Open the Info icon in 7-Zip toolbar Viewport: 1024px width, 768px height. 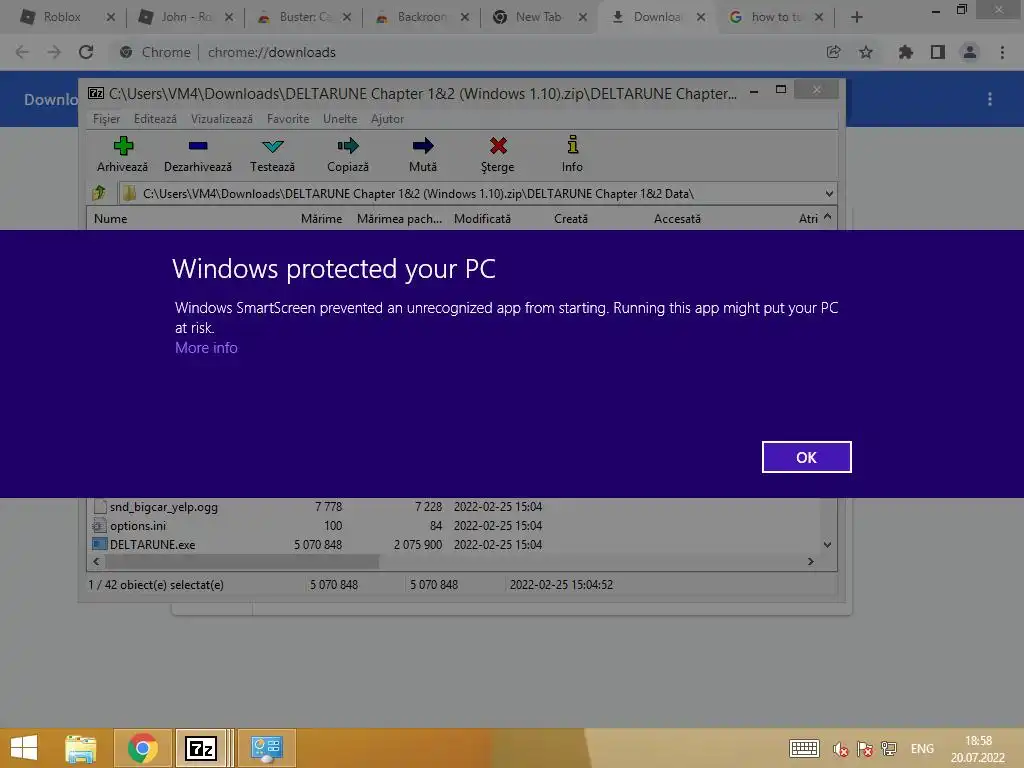pyautogui.click(x=572, y=144)
